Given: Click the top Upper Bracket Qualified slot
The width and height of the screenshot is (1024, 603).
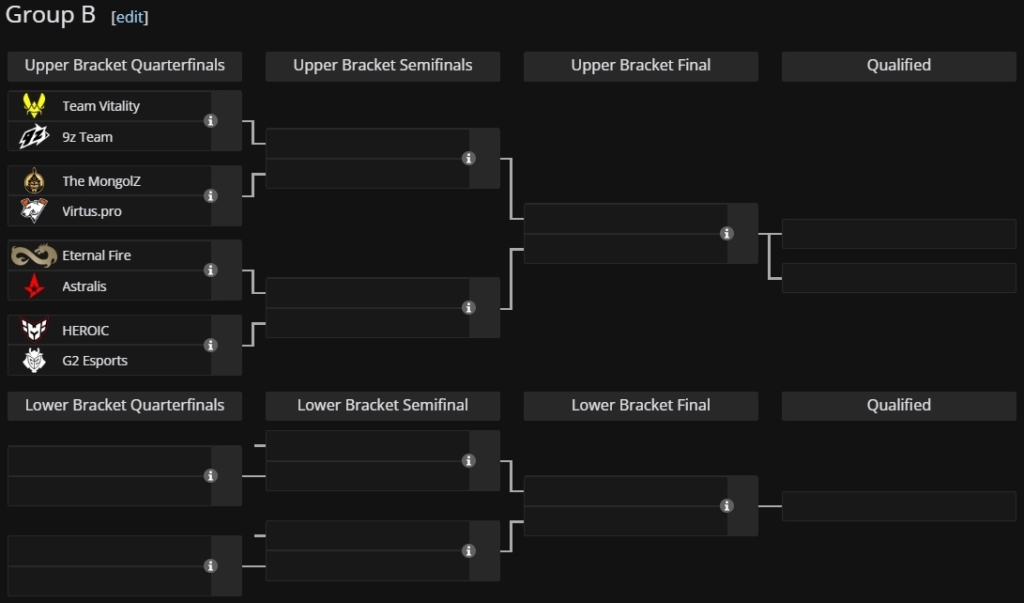Looking at the screenshot, I should 899,234.
